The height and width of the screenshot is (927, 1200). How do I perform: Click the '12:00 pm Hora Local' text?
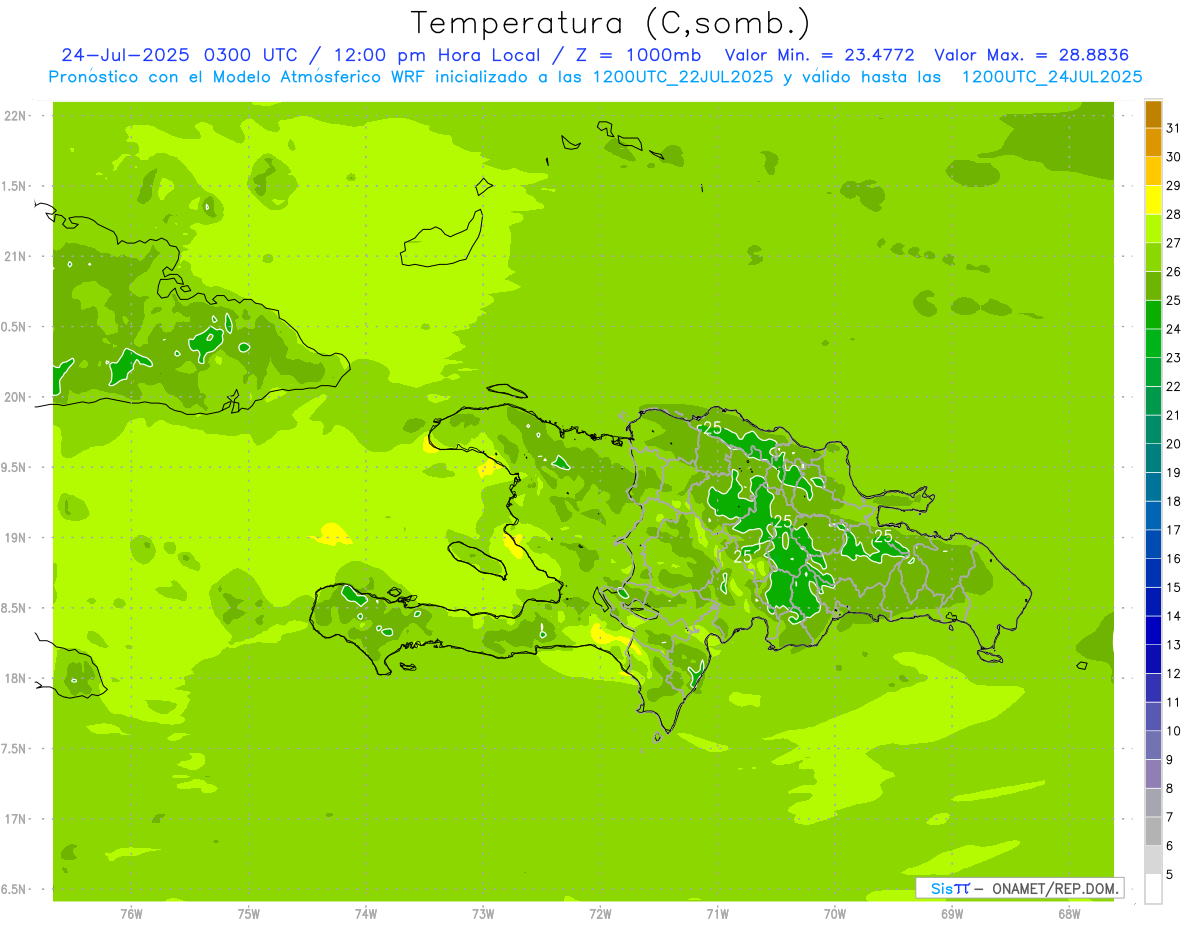pyautogui.click(x=436, y=55)
